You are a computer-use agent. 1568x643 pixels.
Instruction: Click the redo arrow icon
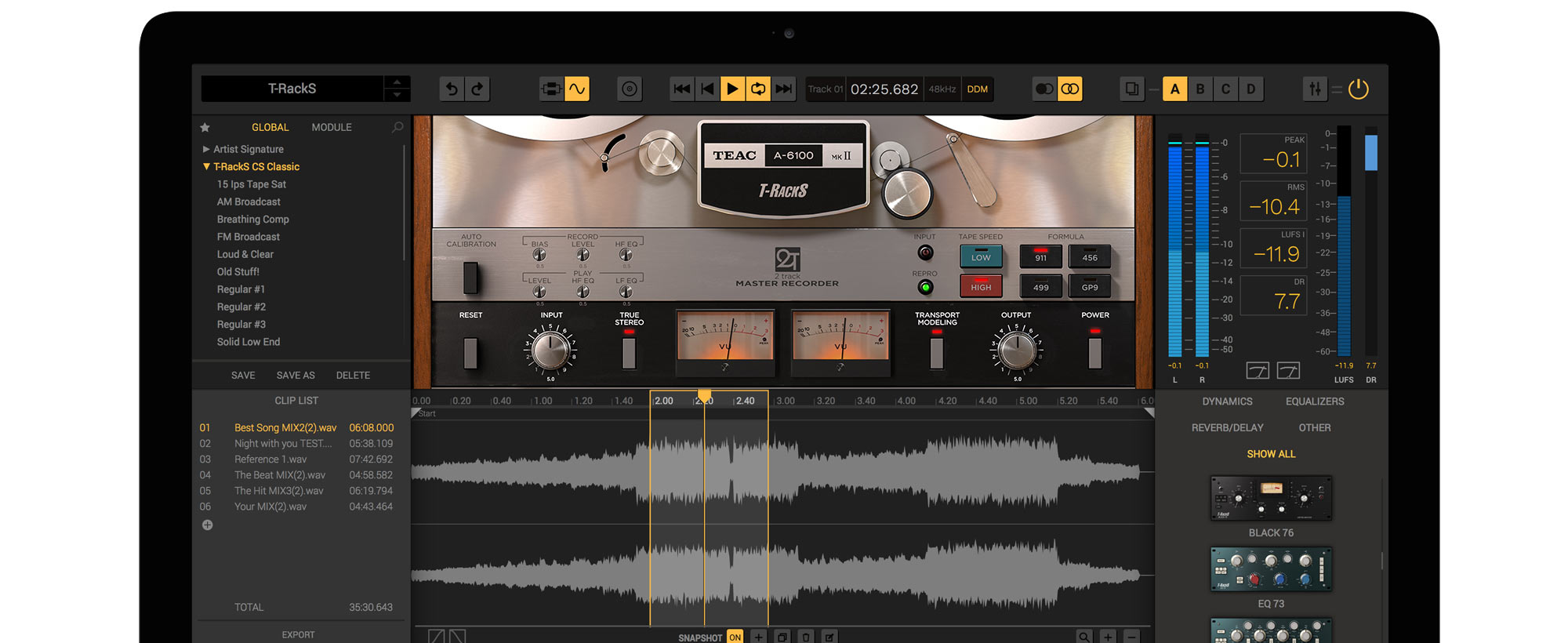coord(477,89)
